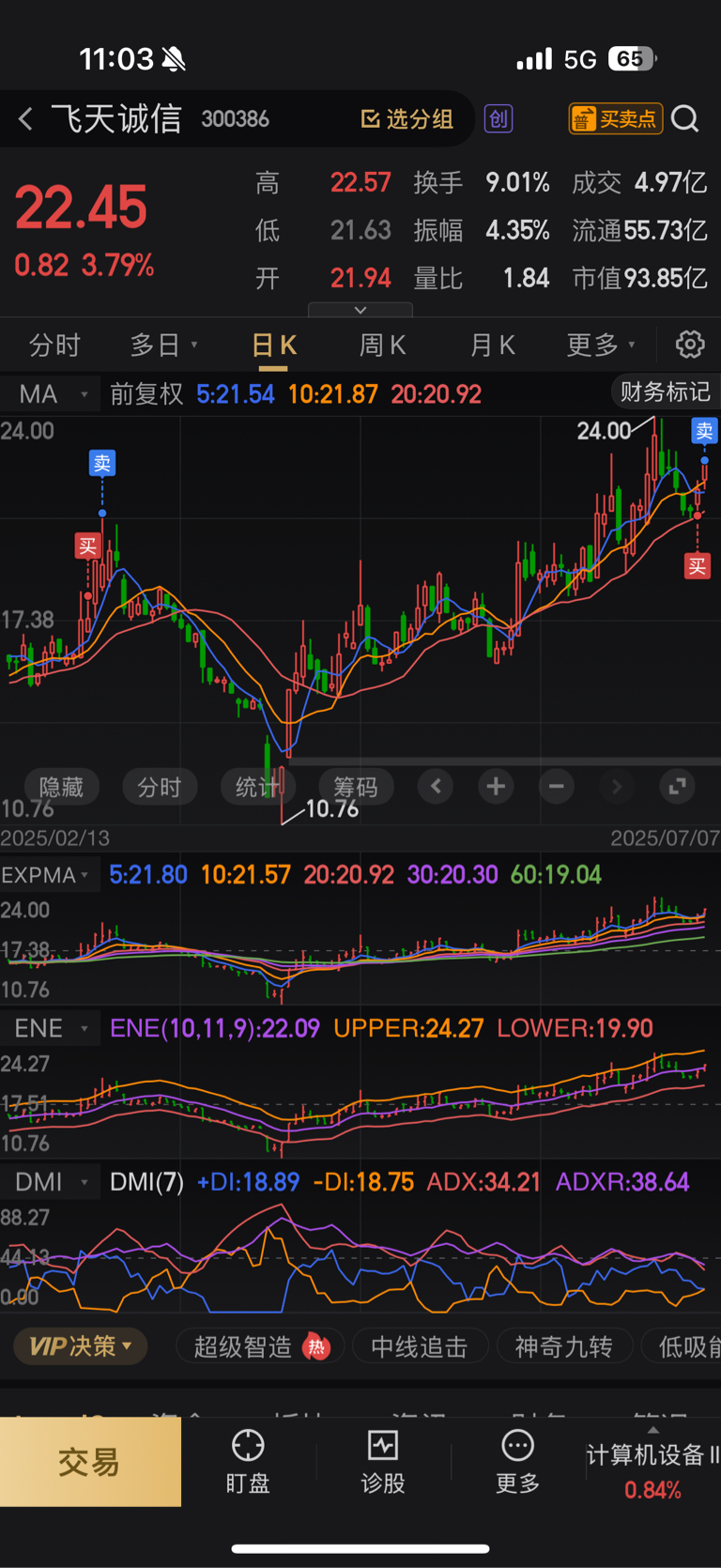
Task: Open the 统计 chart tool
Action: pos(257,787)
